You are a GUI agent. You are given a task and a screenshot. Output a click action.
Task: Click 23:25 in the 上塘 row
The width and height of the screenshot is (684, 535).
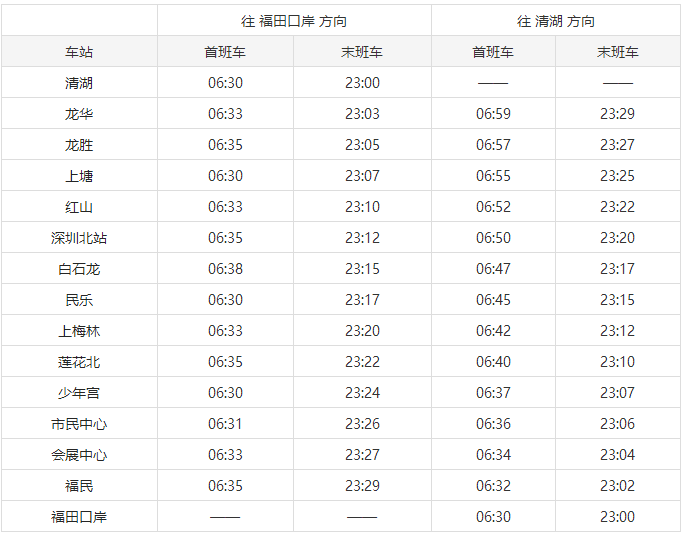617,176
